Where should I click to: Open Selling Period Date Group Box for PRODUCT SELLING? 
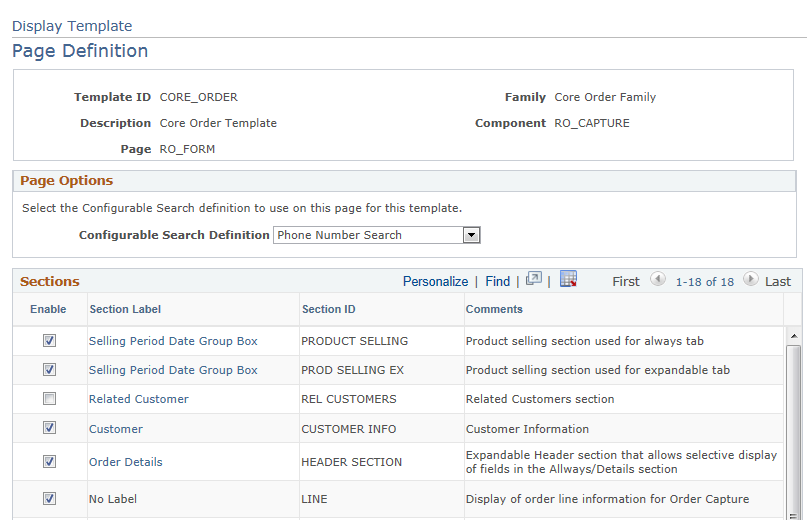tap(173, 341)
